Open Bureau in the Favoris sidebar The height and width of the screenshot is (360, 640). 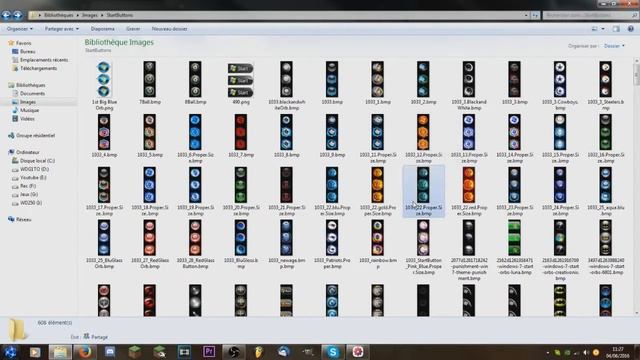pyautogui.click(x=28, y=51)
